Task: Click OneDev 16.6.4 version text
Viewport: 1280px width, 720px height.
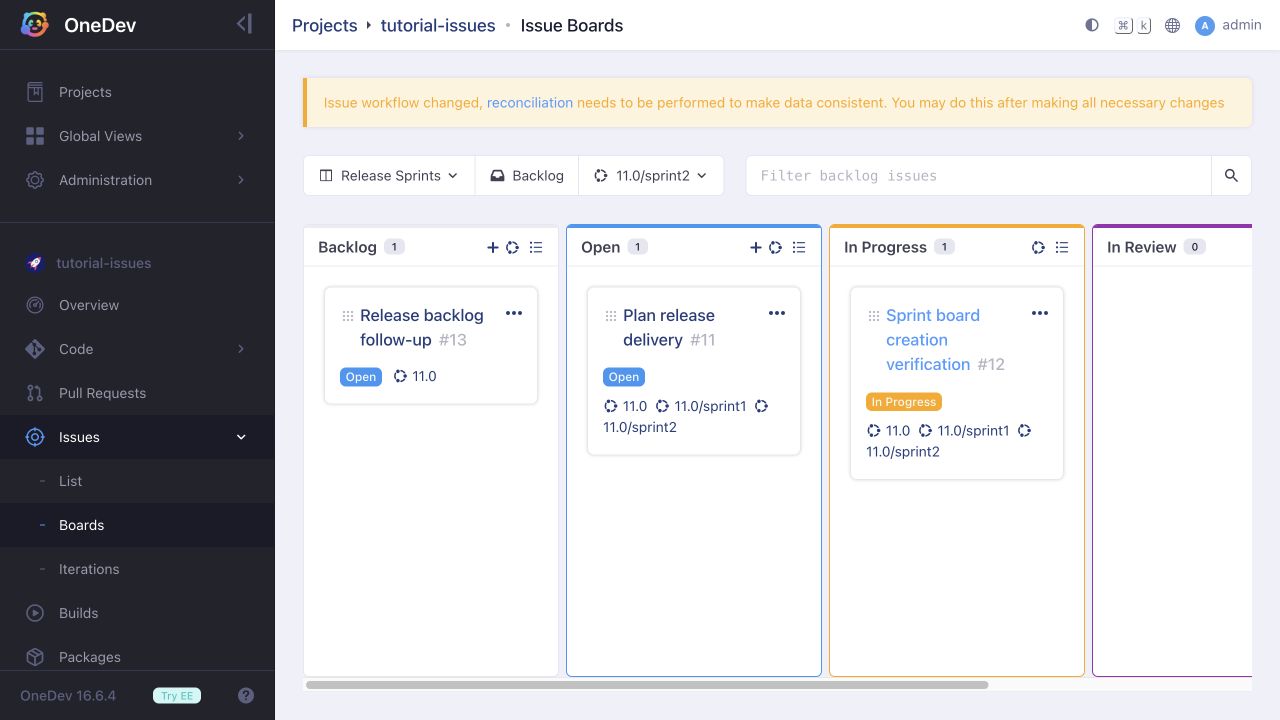Action: 68,696
